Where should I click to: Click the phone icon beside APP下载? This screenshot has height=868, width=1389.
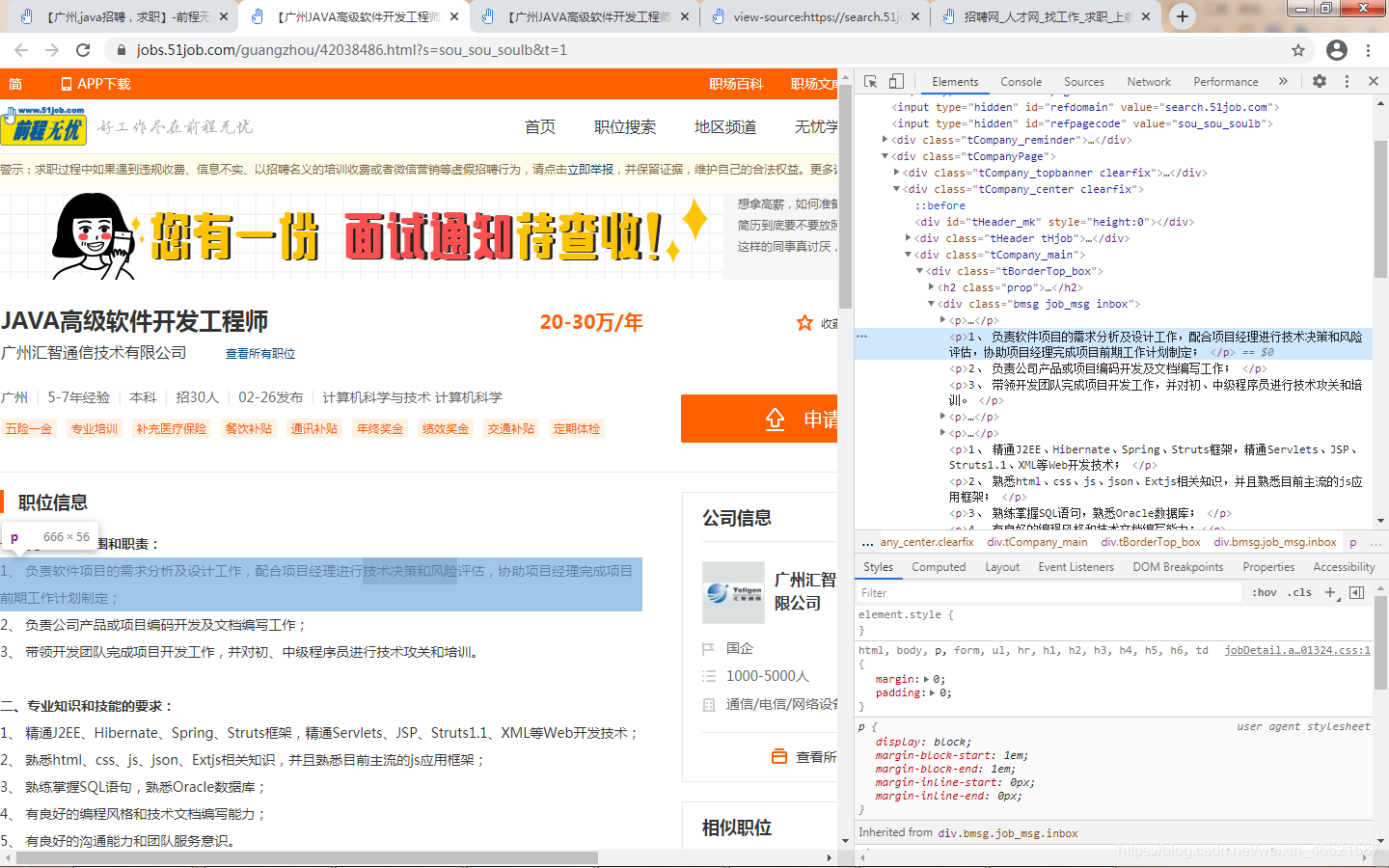(67, 84)
